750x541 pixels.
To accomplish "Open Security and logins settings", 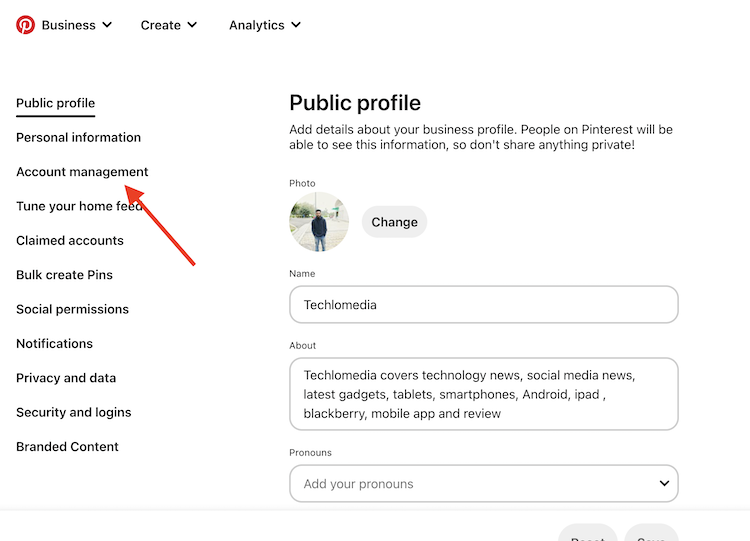I will click(x=74, y=412).
